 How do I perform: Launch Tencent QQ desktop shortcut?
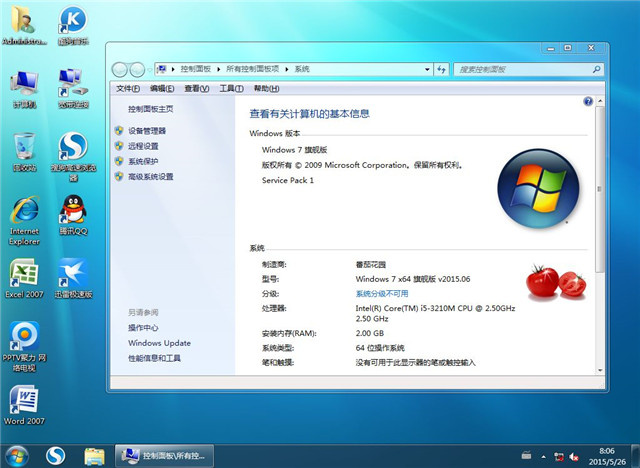tap(73, 215)
